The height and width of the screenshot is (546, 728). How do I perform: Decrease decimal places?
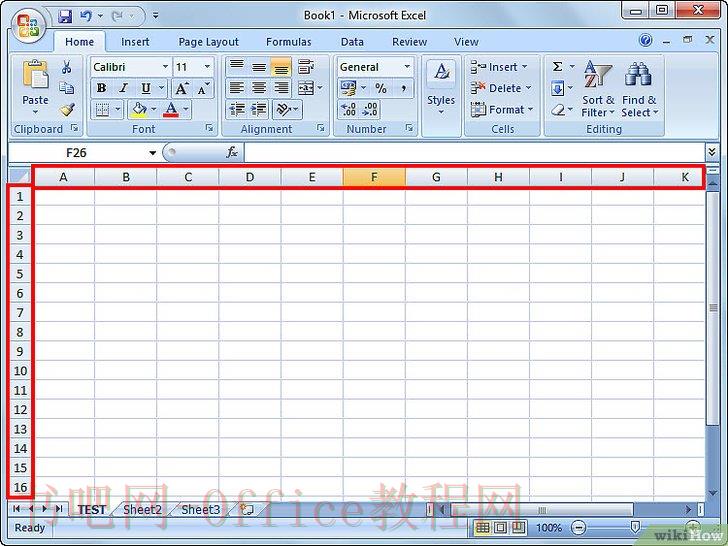[370, 110]
